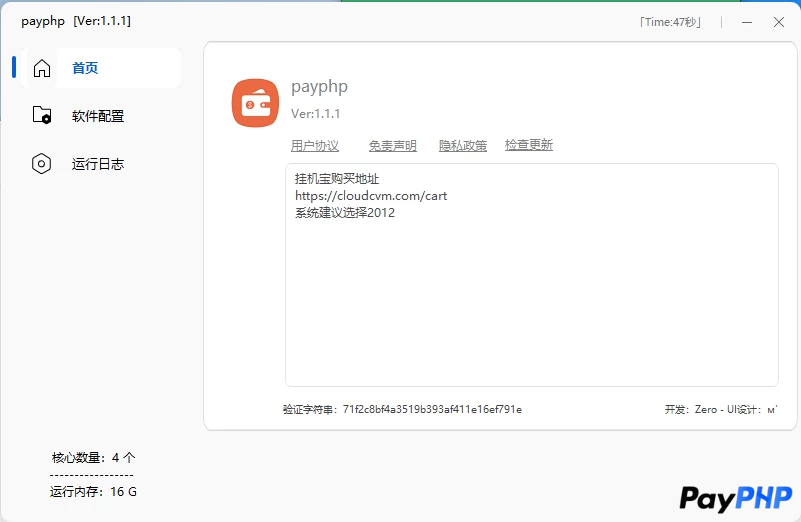801x522 pixels.
Task: Open the 软件配置 tab
Action: pyautogui.click(x=98, y=116)
